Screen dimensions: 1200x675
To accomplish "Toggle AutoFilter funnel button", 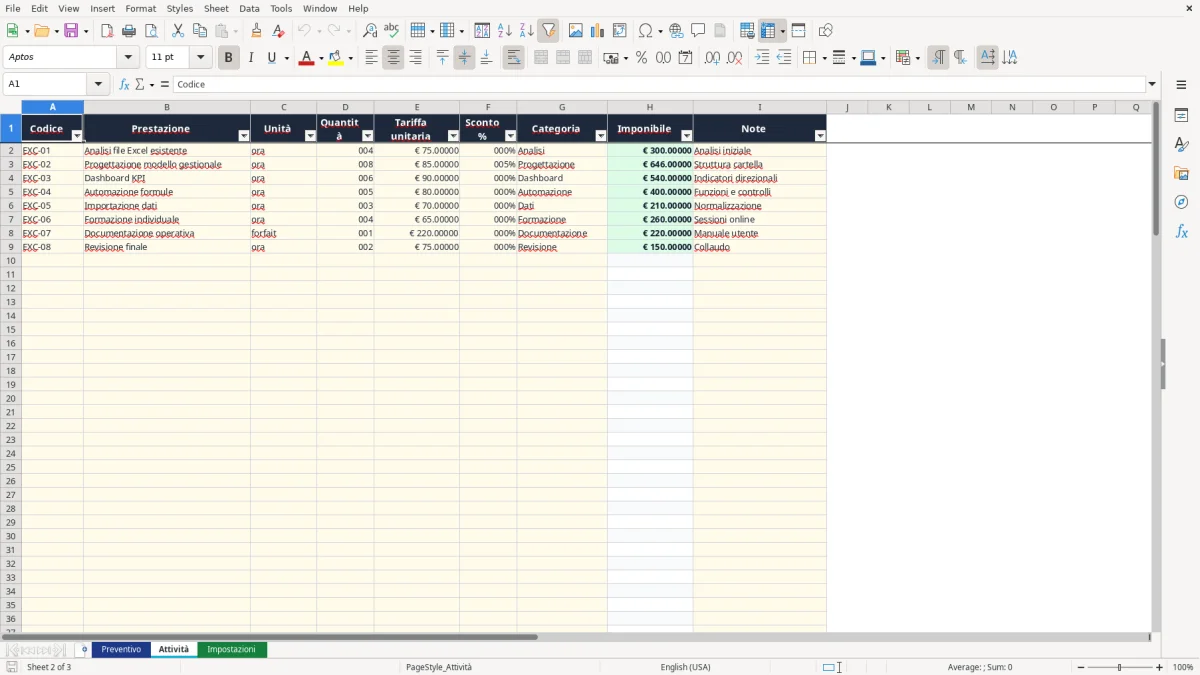I will (548, 31).
